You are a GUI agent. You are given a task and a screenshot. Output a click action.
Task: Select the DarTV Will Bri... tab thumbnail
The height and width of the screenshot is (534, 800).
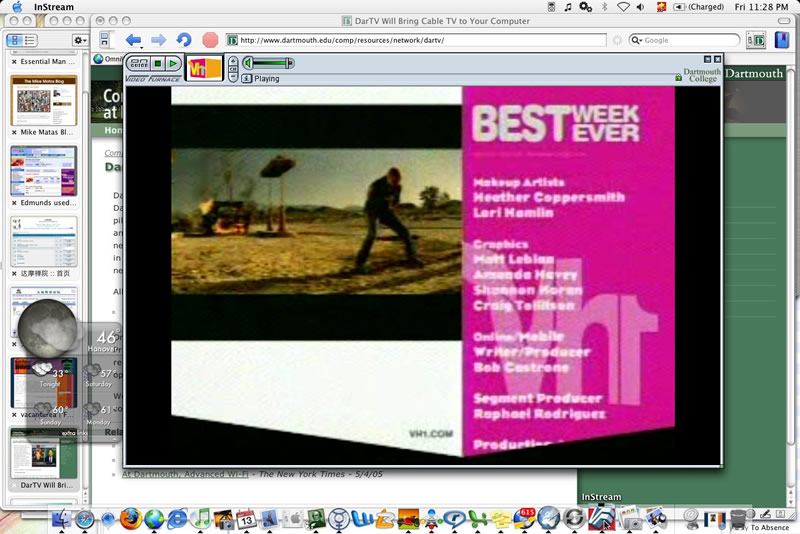point(44,454)
